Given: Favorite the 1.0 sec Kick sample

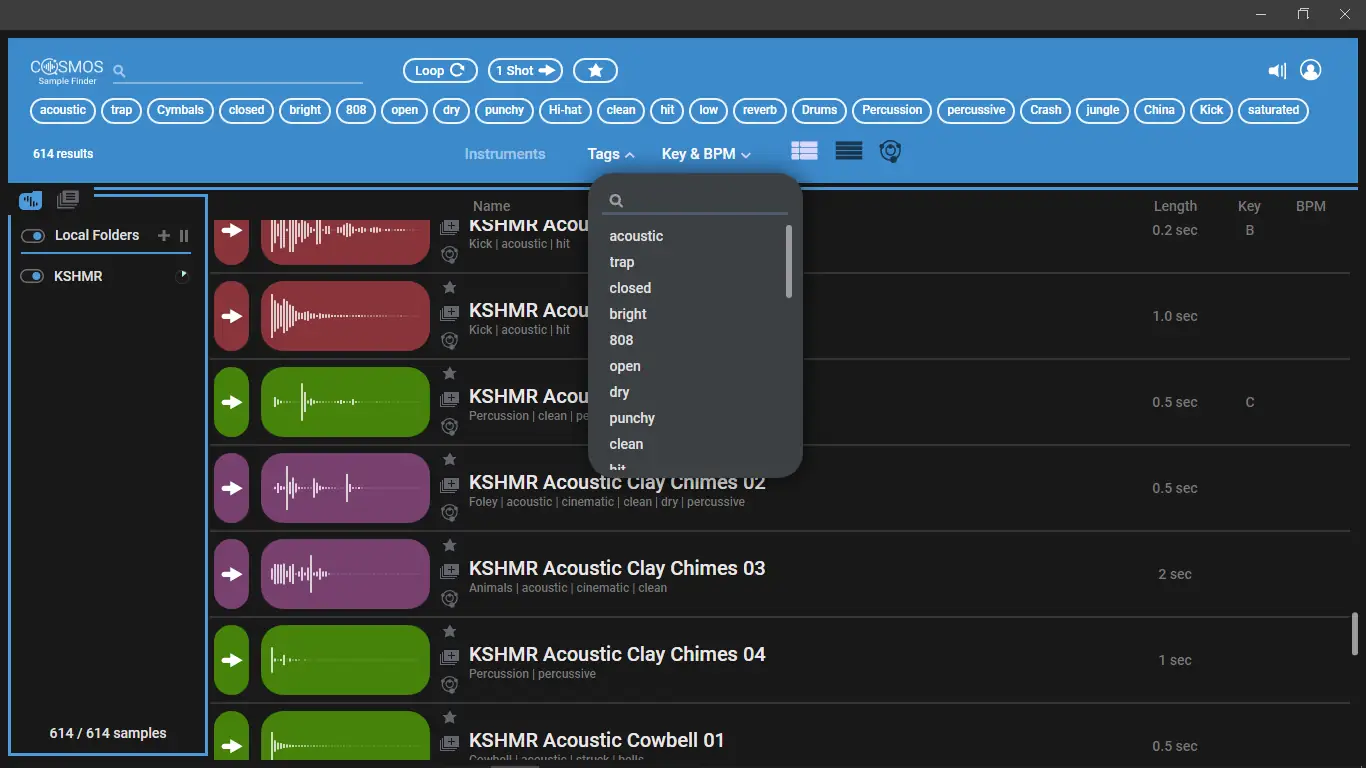Looking at the screenshot, I should point(450,288).
